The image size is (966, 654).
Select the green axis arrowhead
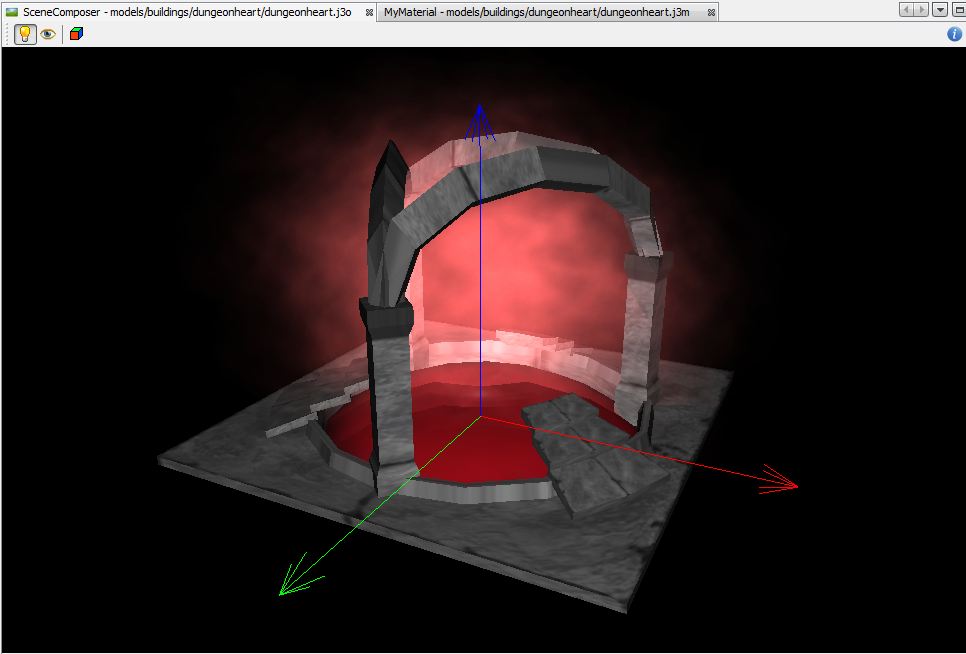click(293, 580)
